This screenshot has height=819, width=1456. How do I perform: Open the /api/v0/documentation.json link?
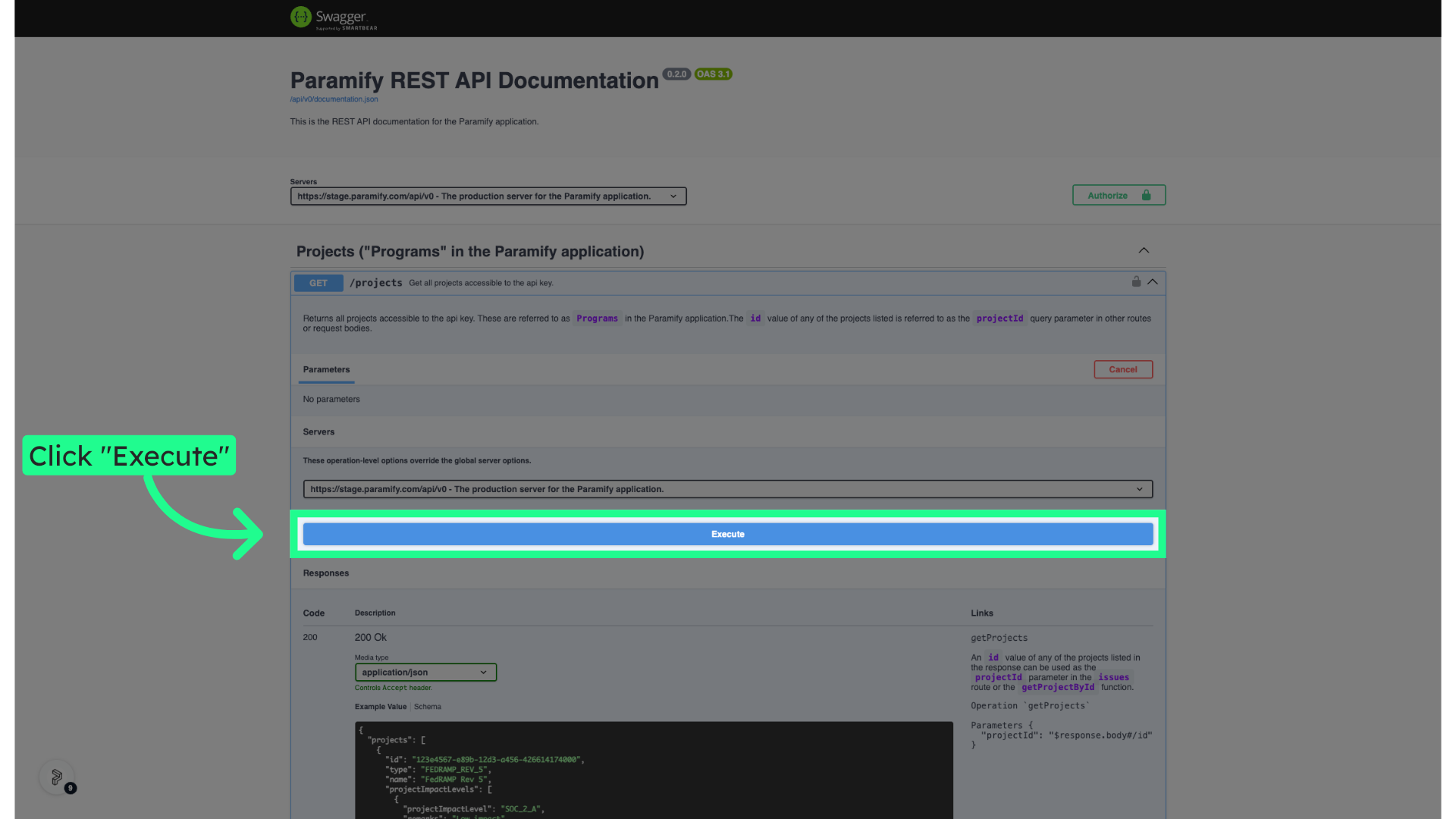coord(334,99)
